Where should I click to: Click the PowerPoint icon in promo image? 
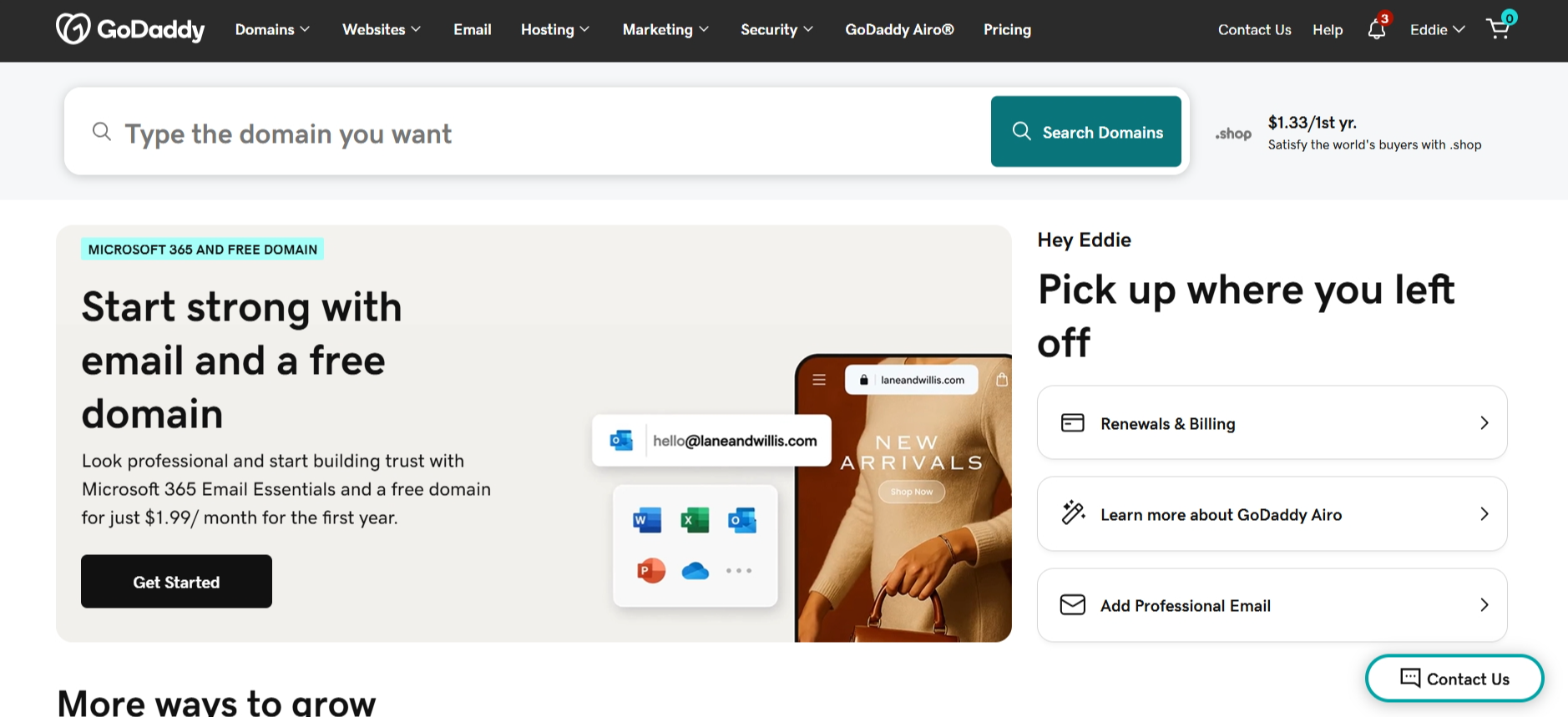coord(650,571)
